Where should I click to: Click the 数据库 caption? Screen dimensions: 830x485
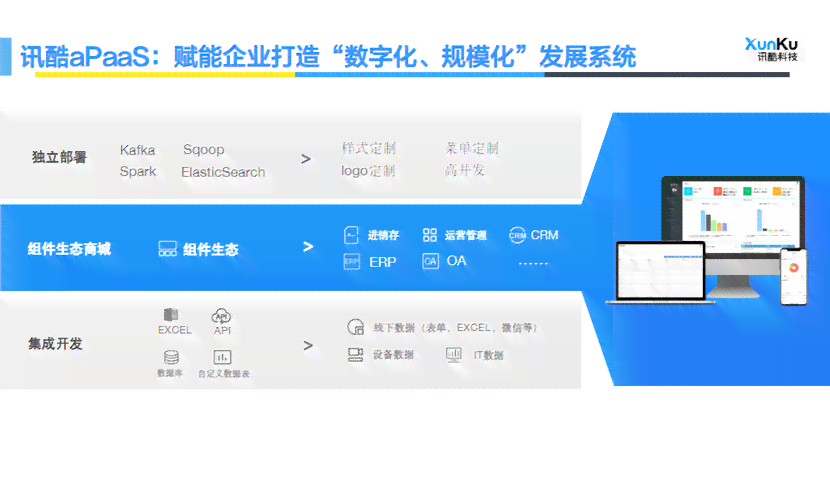point(170,373)
